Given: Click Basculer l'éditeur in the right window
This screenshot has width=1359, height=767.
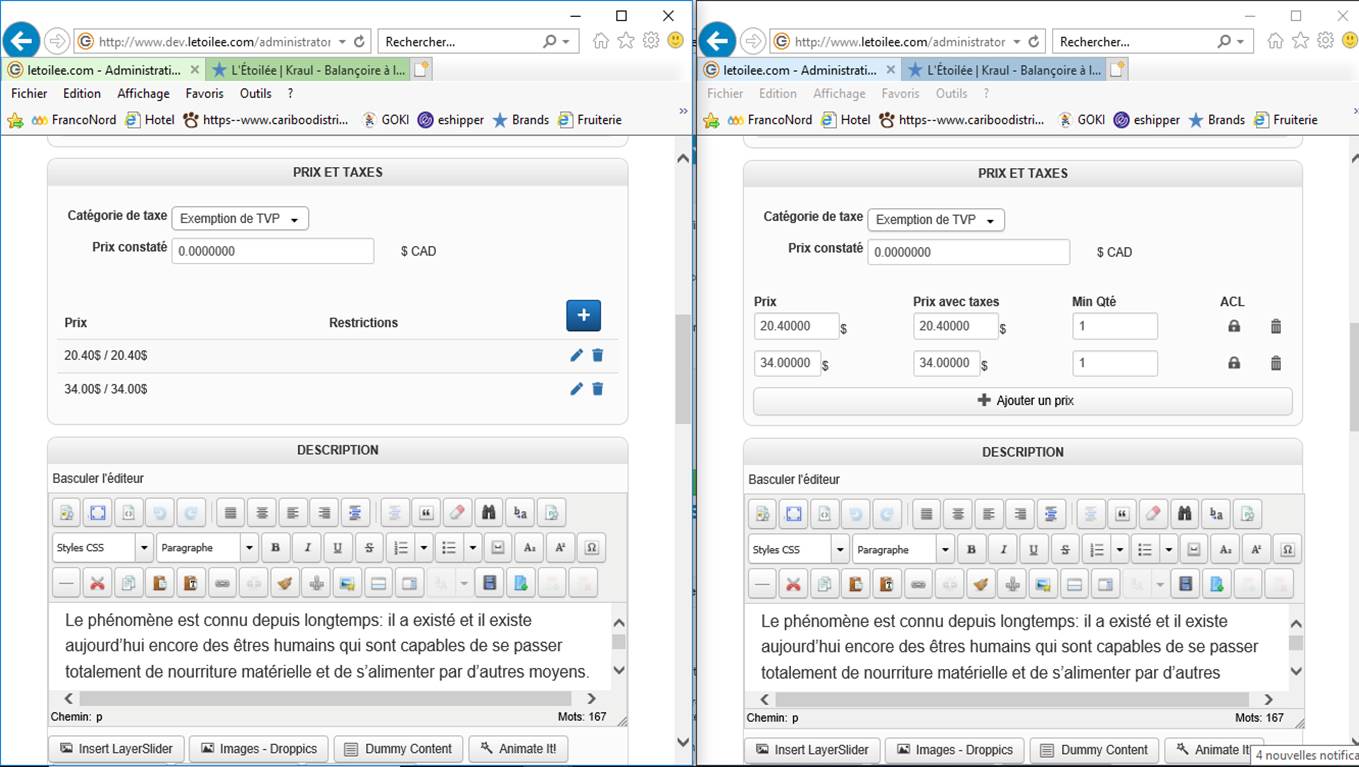Looking at the screenshot, I should (x=794, y=479).
